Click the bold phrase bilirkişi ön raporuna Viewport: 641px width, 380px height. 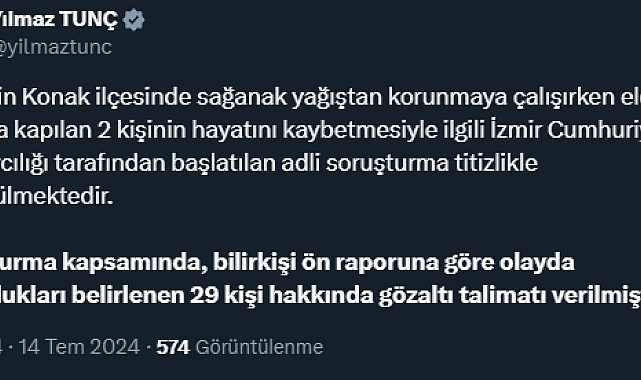326,264
